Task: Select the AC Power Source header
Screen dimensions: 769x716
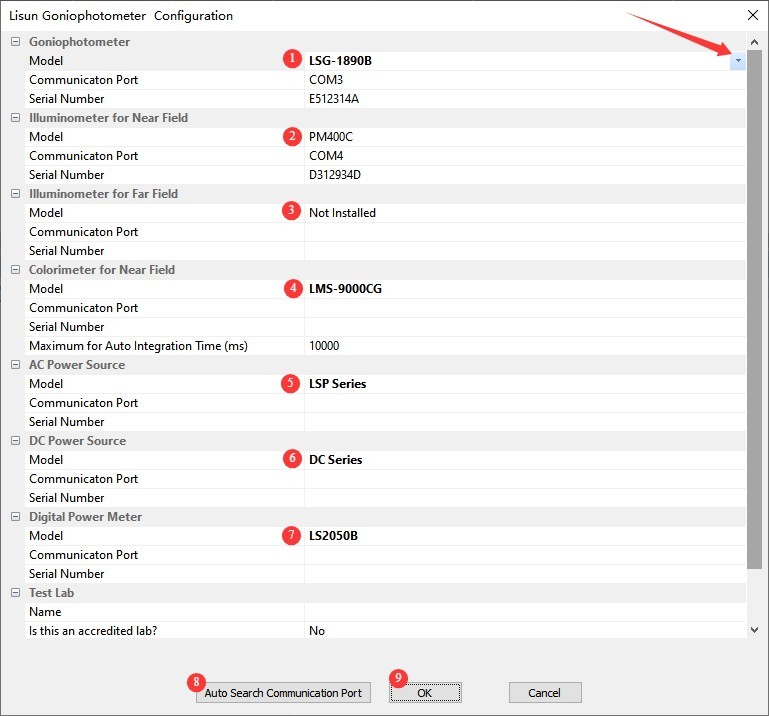Action: 77,365
